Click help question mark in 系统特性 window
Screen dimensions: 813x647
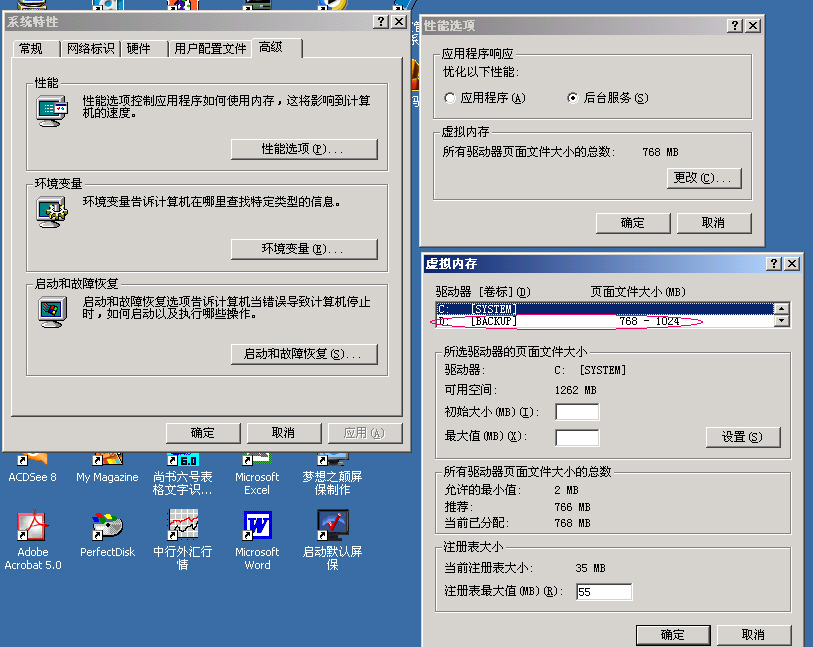(381, 22)
